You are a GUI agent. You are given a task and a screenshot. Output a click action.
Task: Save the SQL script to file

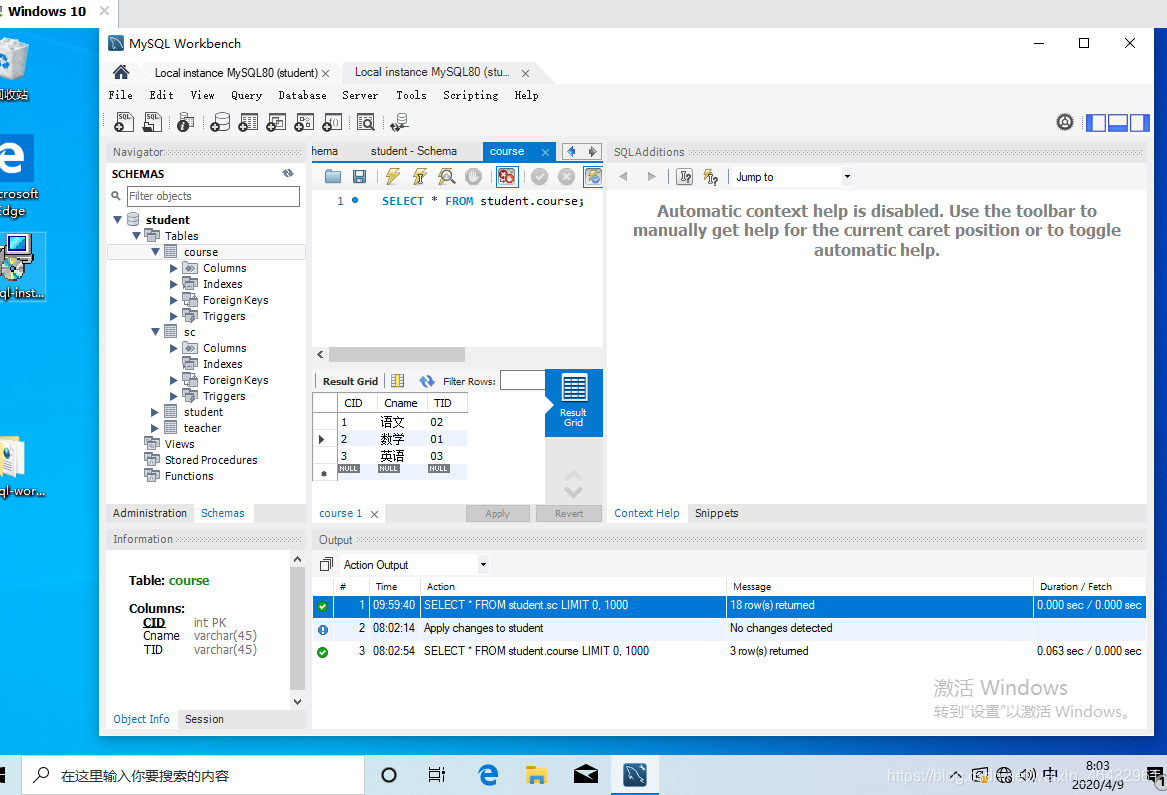coord(359,176)
